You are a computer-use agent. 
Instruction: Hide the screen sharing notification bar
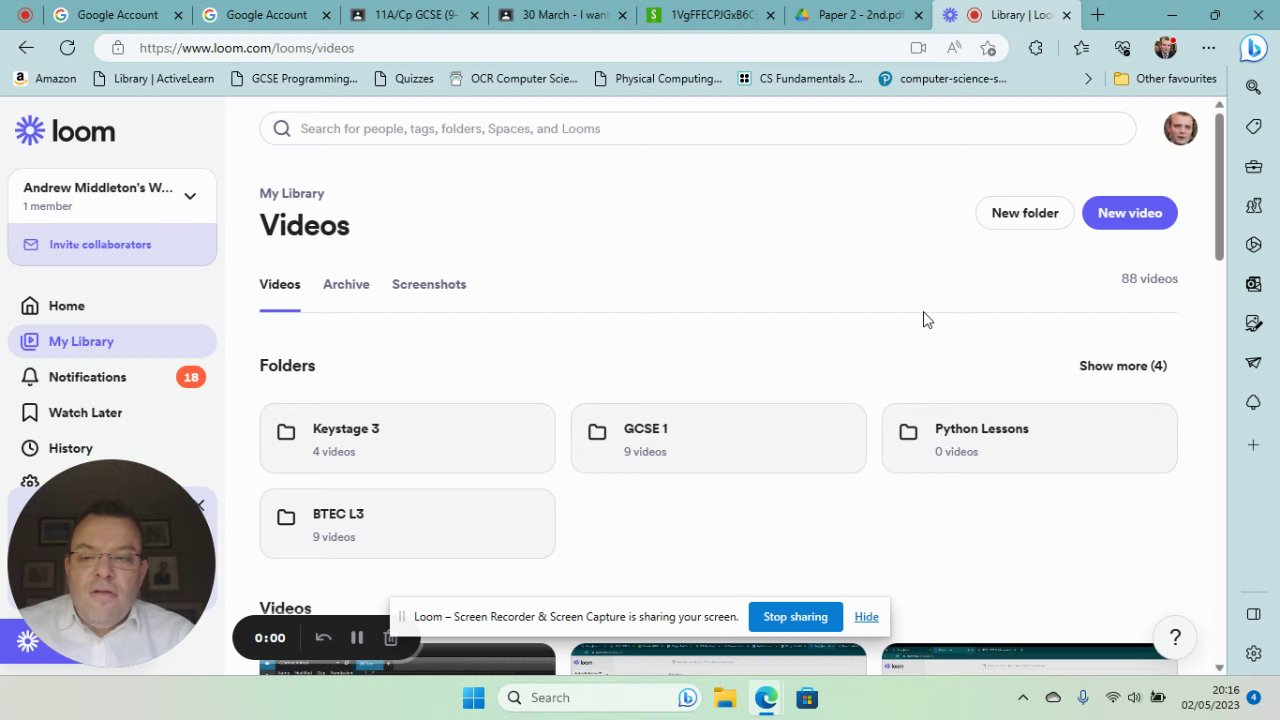pos(866,617)
